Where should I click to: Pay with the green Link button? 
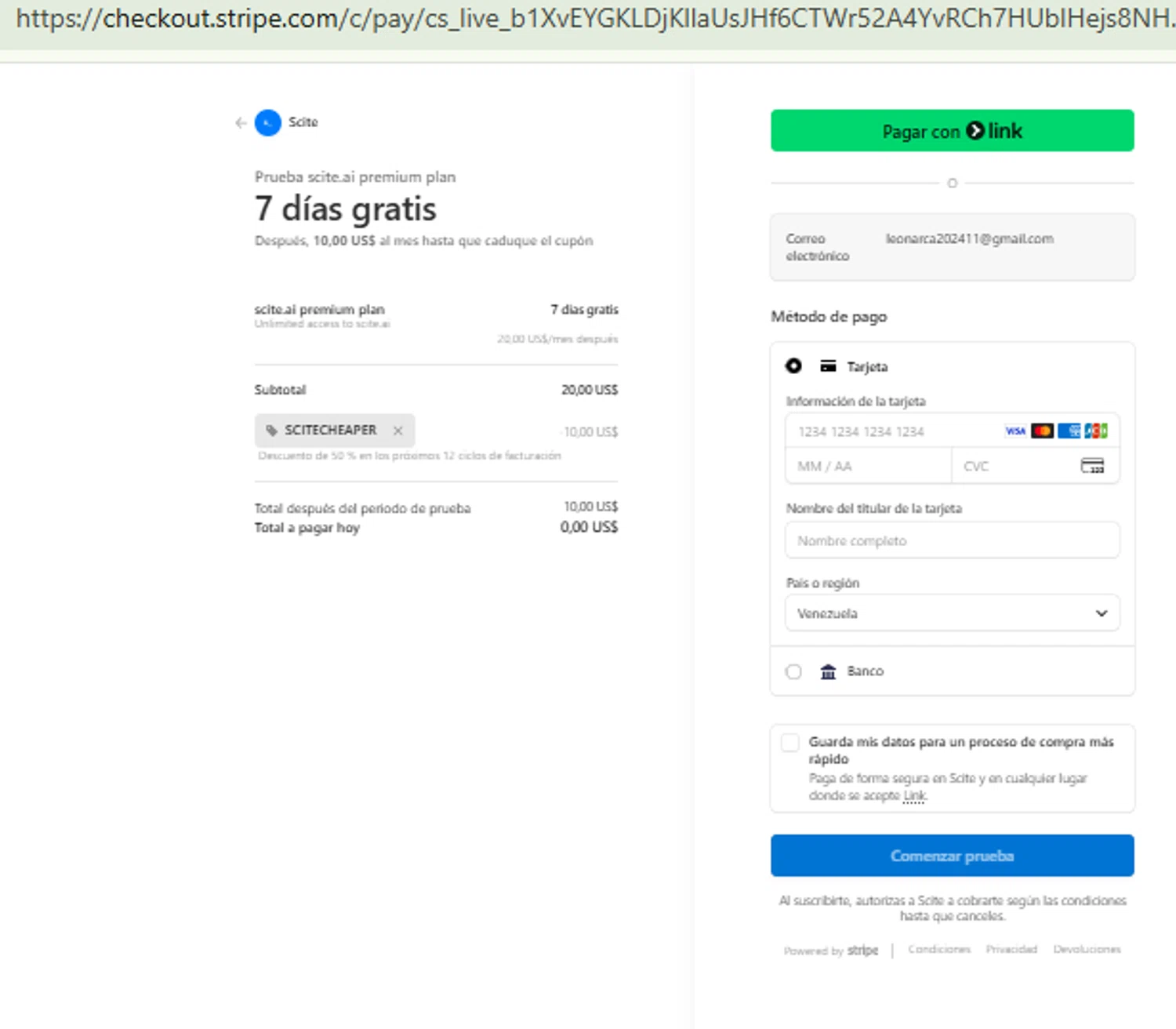952,131
